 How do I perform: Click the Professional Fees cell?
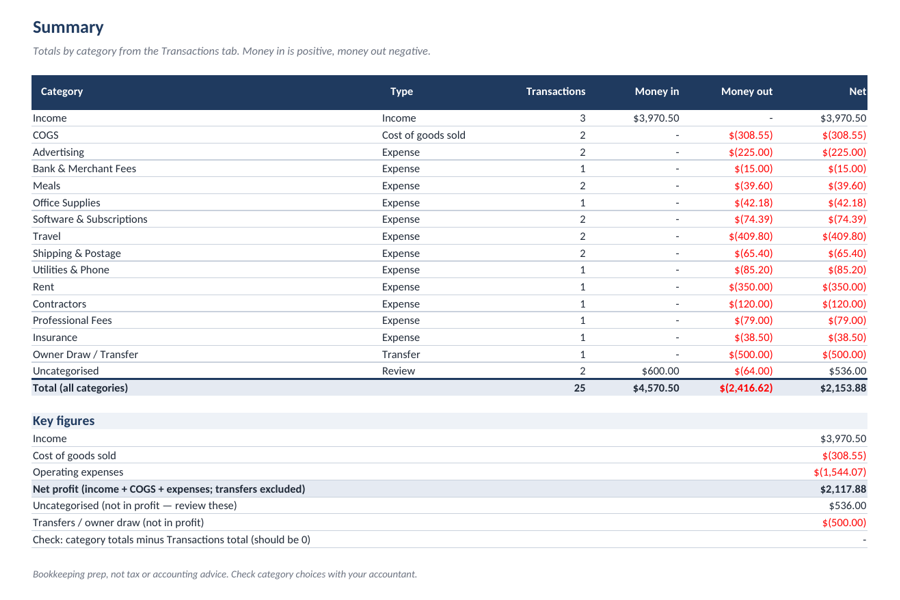72,320
